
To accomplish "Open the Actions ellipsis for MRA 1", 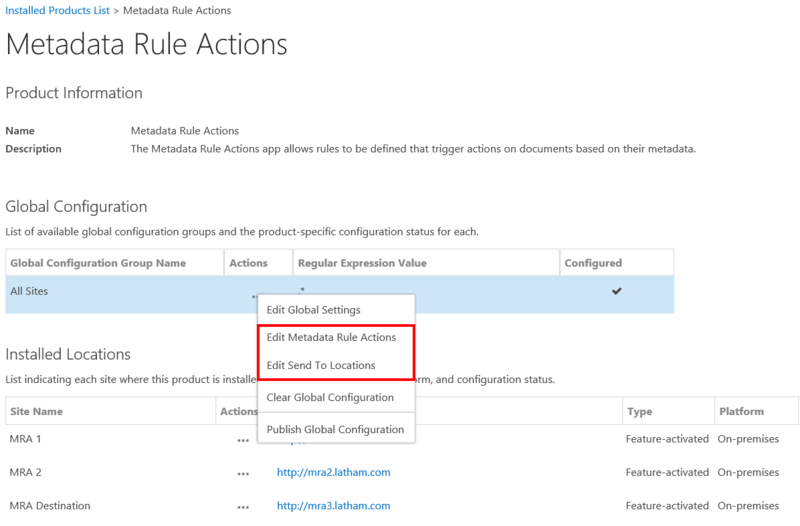I will pos(243,440).
